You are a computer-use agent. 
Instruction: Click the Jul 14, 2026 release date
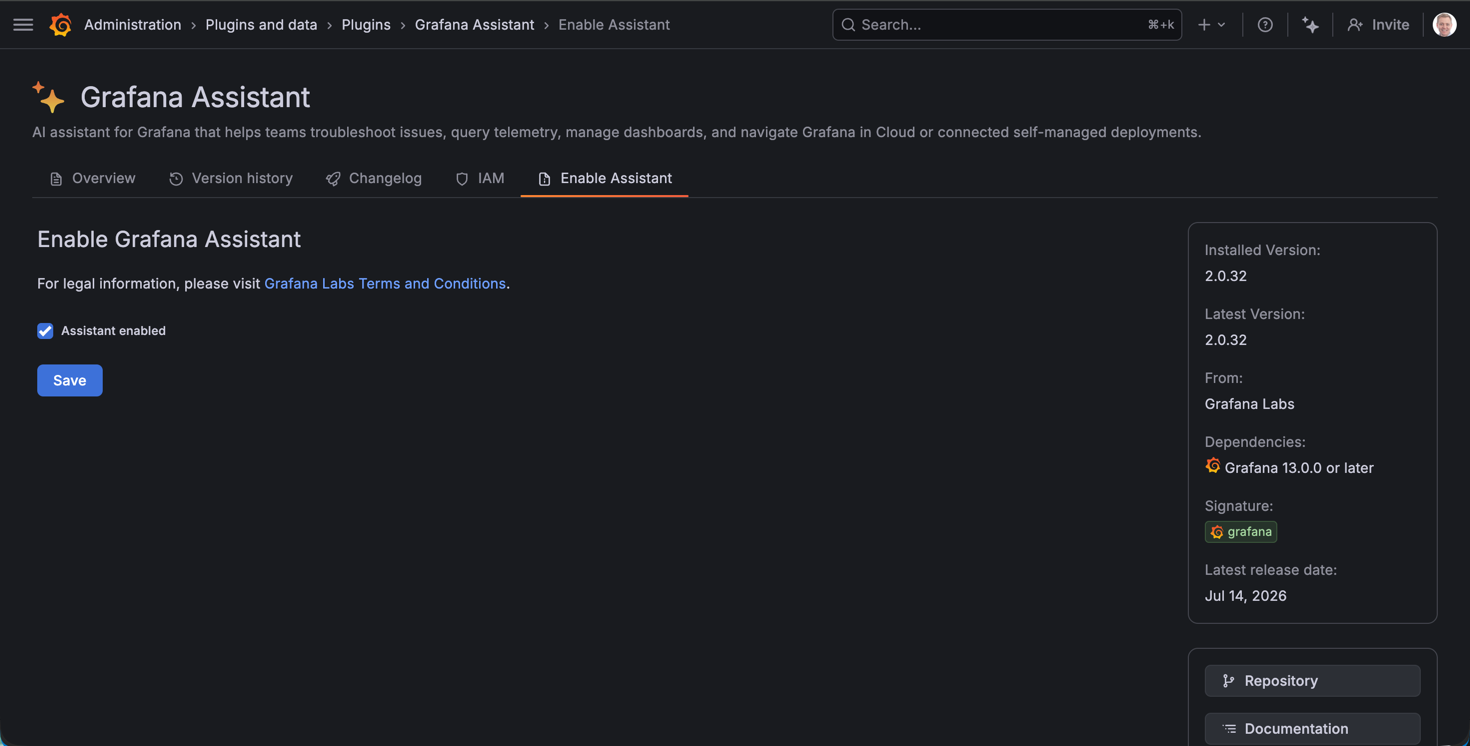pos(1246,596)
